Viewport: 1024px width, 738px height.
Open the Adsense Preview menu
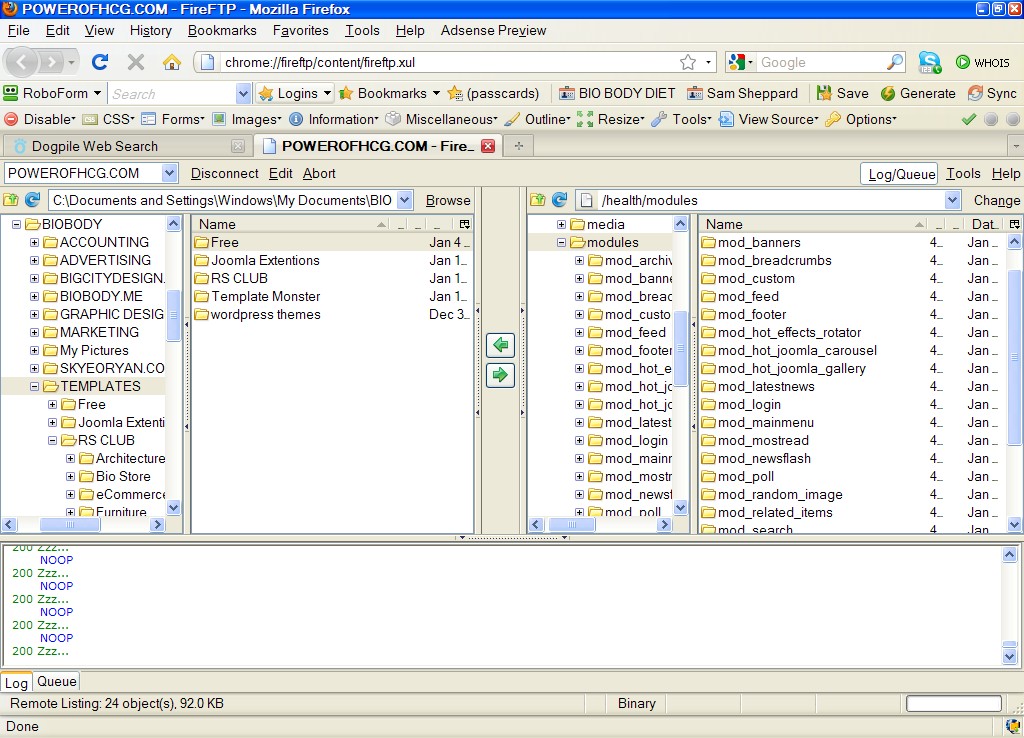pyautogui.click(x=493, y=30)
